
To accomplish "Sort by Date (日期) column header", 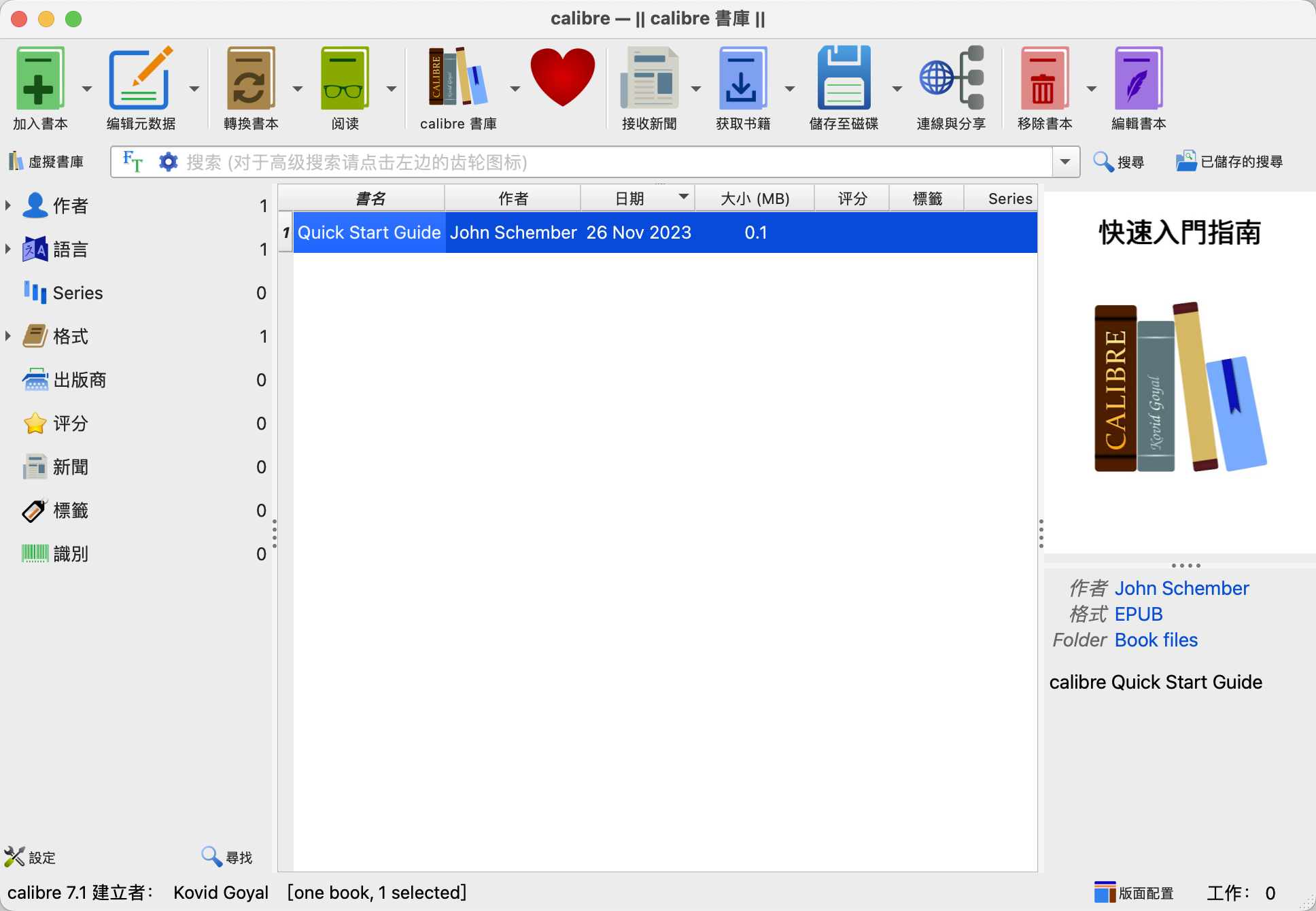I will point(638,199).
